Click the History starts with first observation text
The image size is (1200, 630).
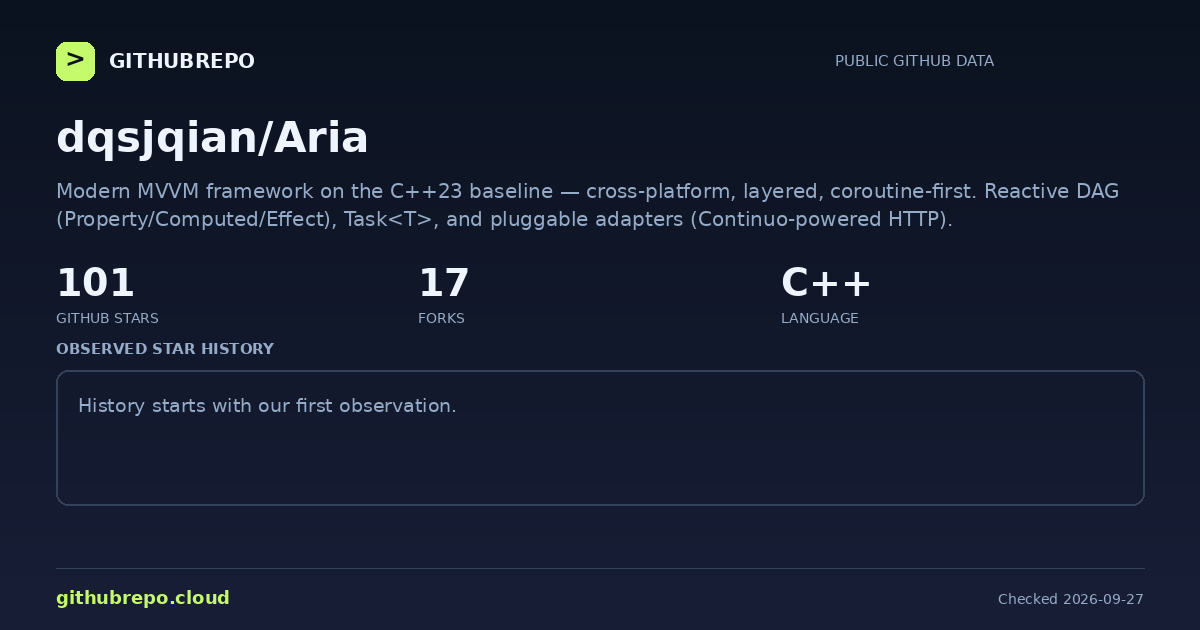click(267, 406)
